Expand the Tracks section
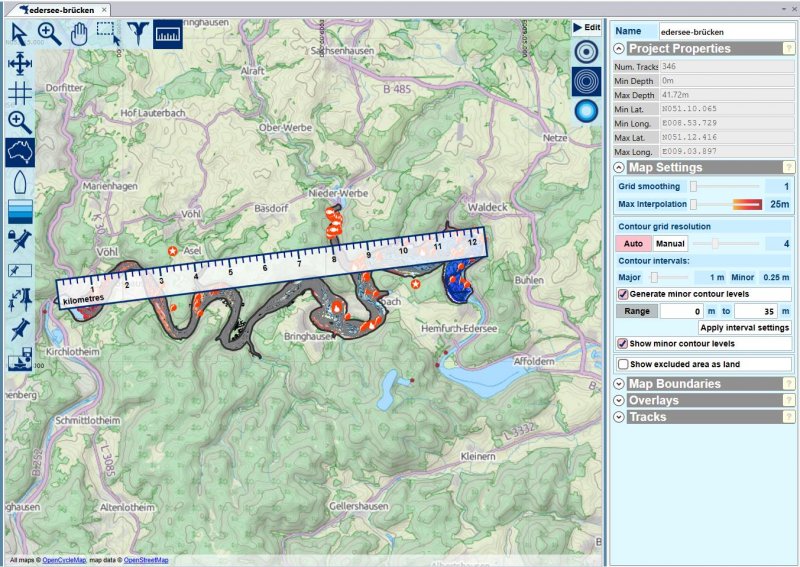Image resolution: width=800 pixels, height=567 pixels. (619, 417)
